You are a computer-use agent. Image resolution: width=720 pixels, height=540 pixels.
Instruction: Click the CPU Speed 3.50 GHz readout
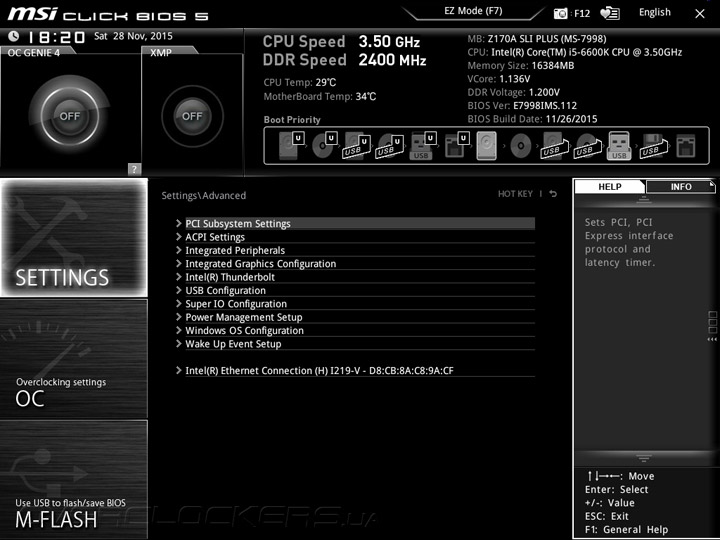(x=341, y=42)
